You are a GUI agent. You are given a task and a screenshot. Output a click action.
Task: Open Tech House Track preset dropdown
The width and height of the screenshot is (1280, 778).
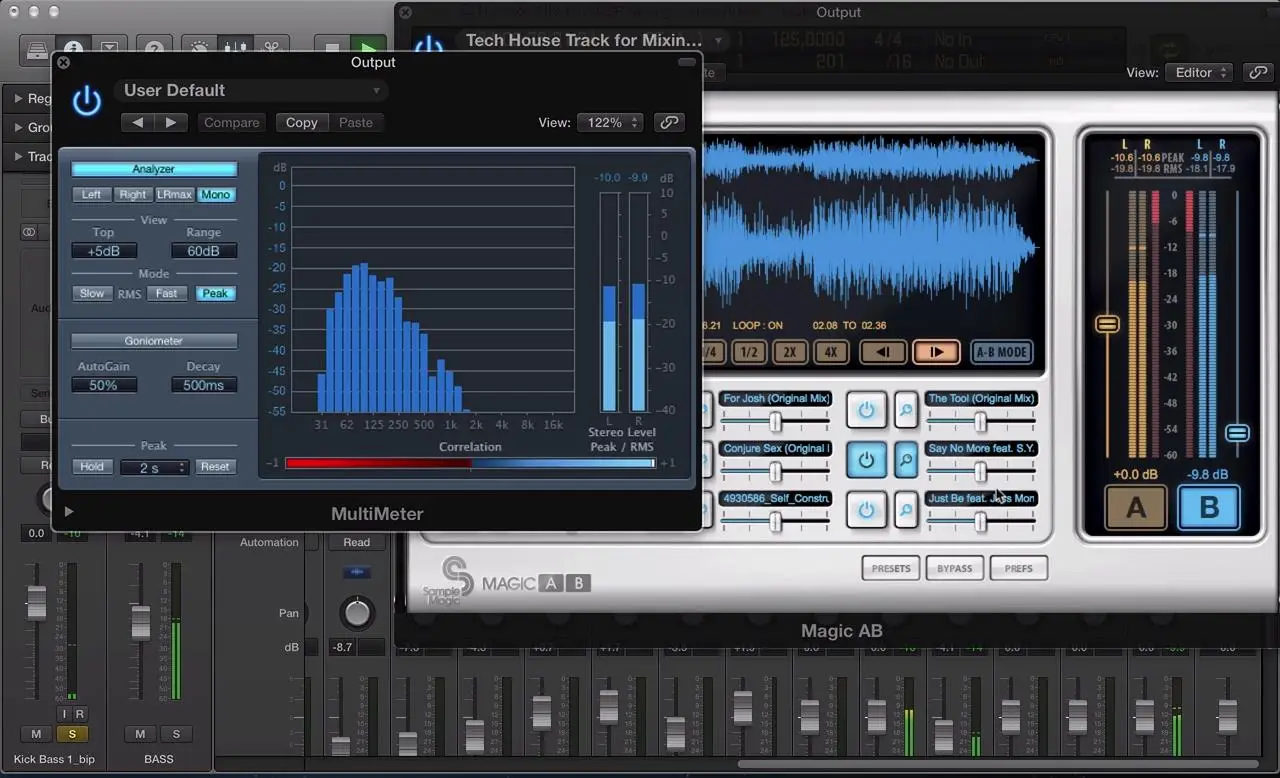click(x=593, y=40)
